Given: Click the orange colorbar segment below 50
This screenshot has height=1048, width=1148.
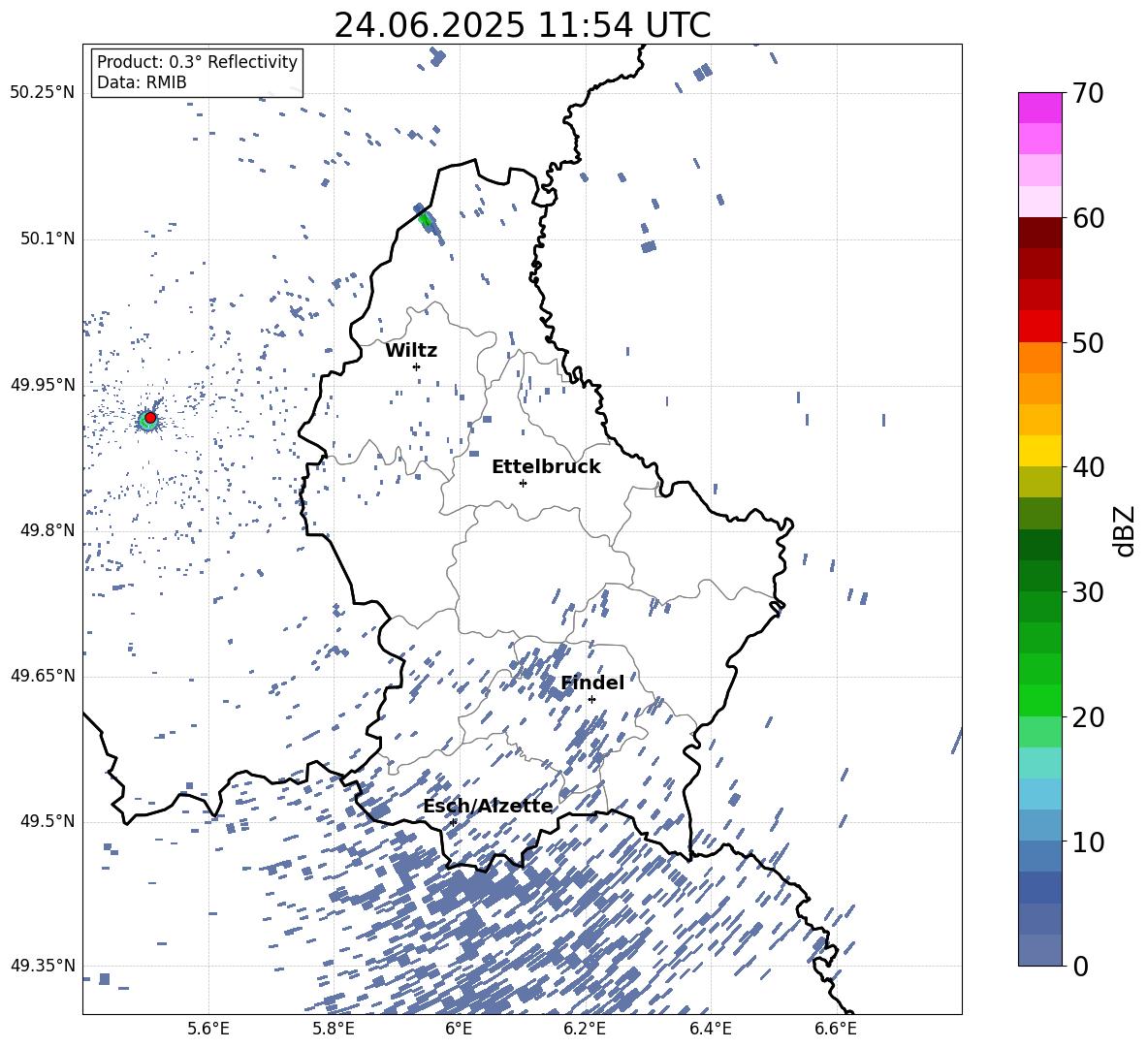Looking at the screenshot, I should (1039, 358).
